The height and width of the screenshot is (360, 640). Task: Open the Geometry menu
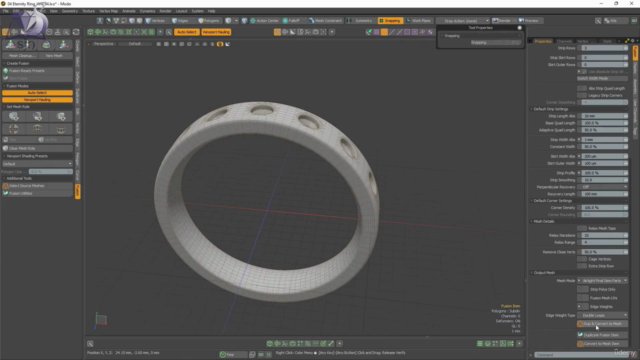69,11
